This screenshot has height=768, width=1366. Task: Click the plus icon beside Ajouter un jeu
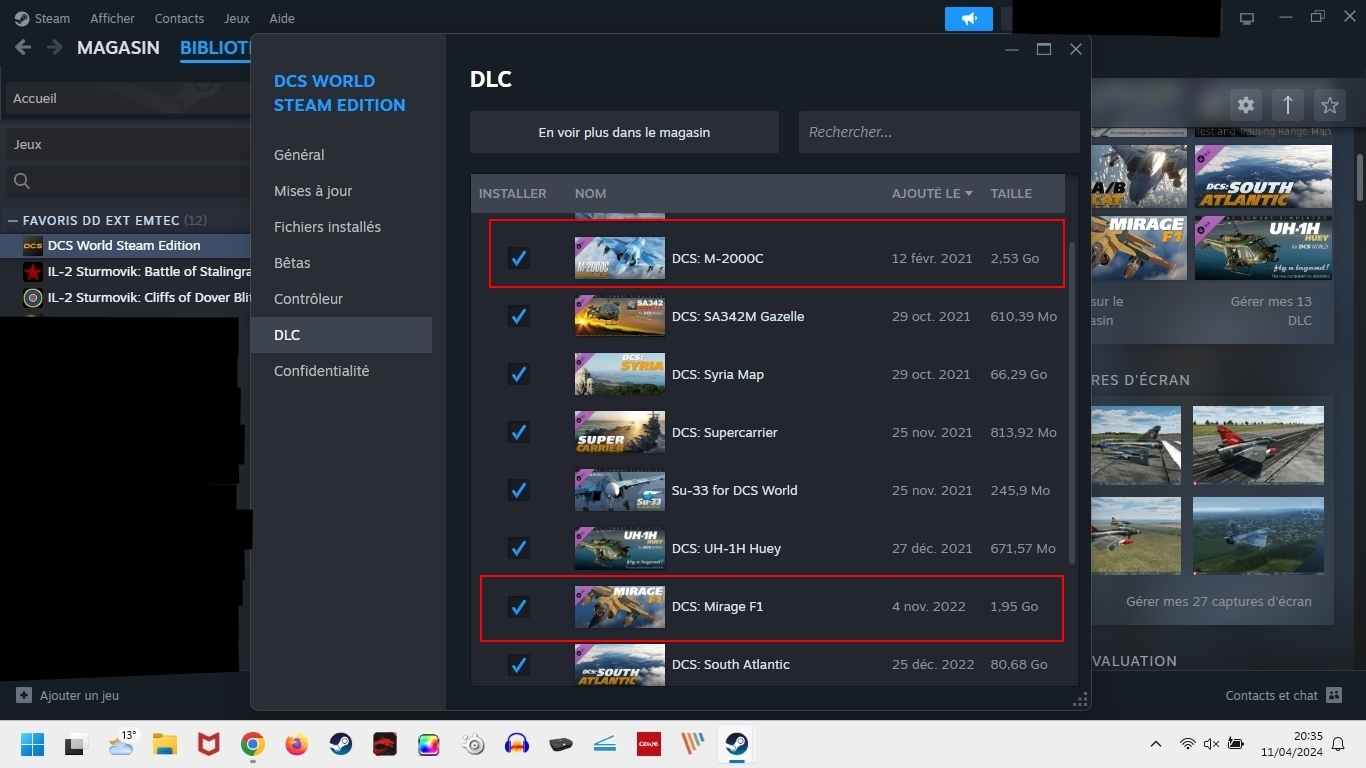[x=24, y=695]
